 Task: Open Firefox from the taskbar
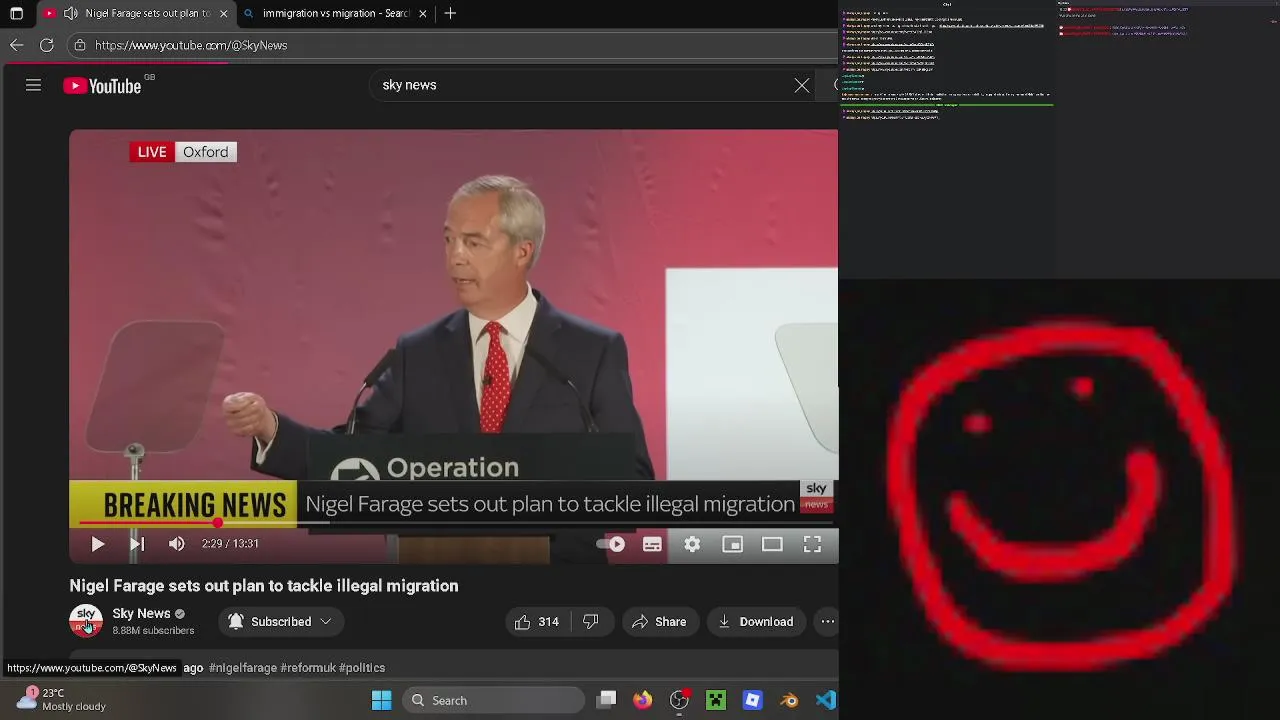pos(642,701)
